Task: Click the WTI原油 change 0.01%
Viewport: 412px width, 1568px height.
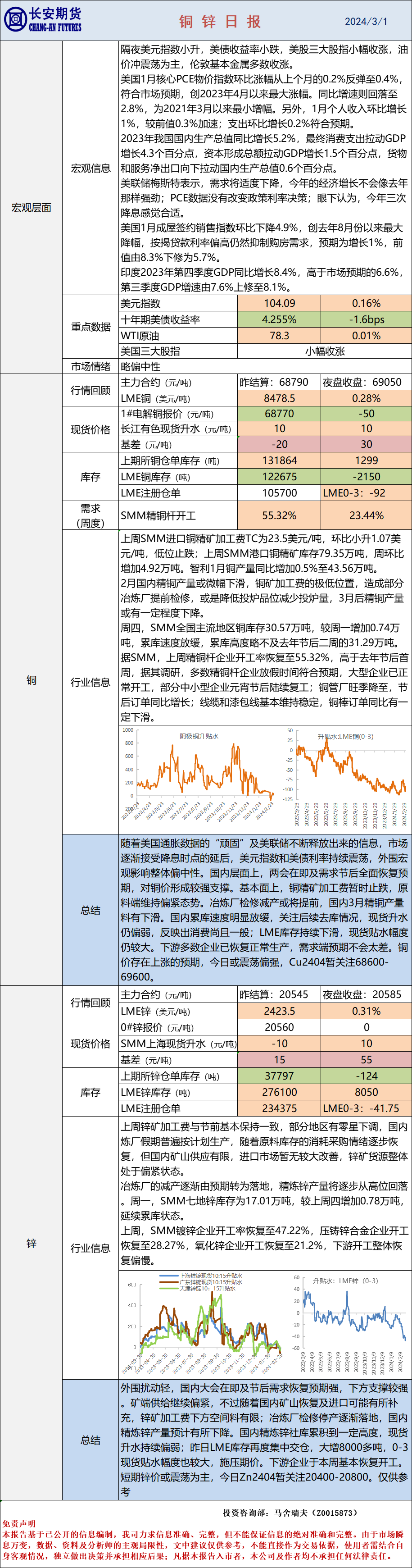Action: [367, 335]
